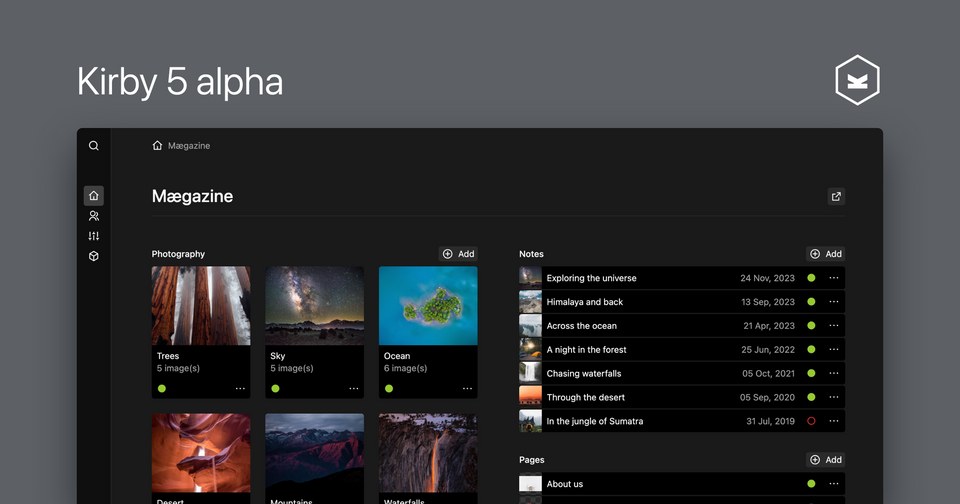Open the options menu on Ocean card
Image resolution: width=960 pixels, height=504 pixels.
(467, 389)
